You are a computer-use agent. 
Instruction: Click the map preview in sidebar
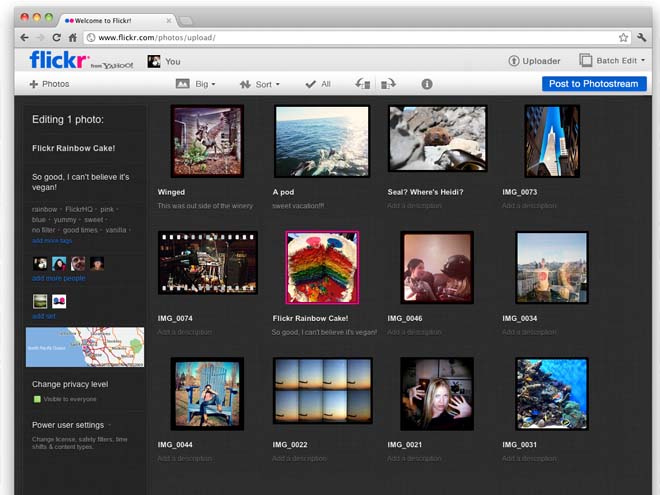(85, 347)
